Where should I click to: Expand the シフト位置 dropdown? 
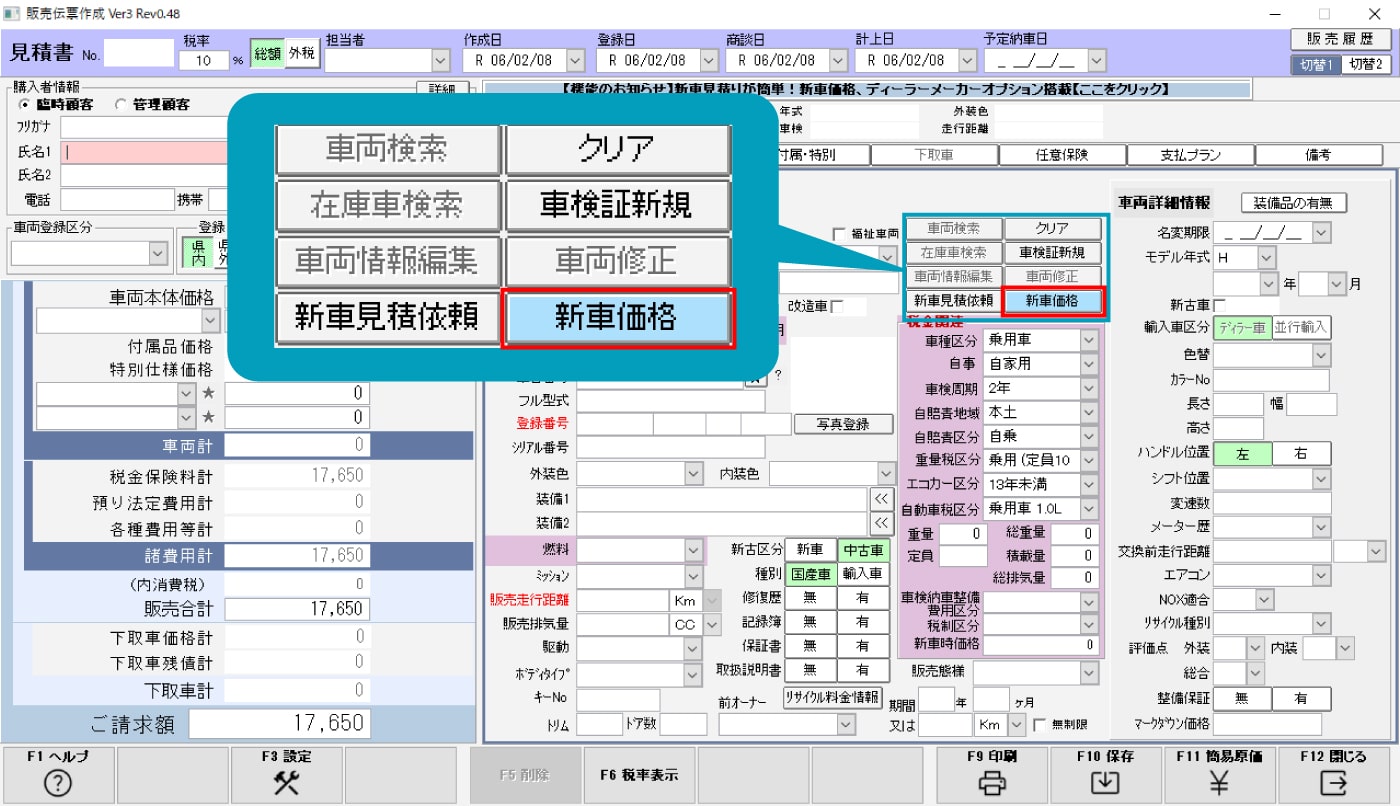[x=1322, y=479]
